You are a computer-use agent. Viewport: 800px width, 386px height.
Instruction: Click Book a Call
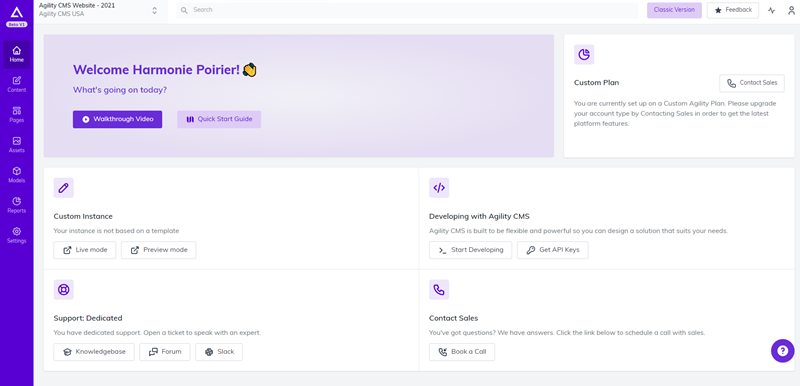[462, 352]
